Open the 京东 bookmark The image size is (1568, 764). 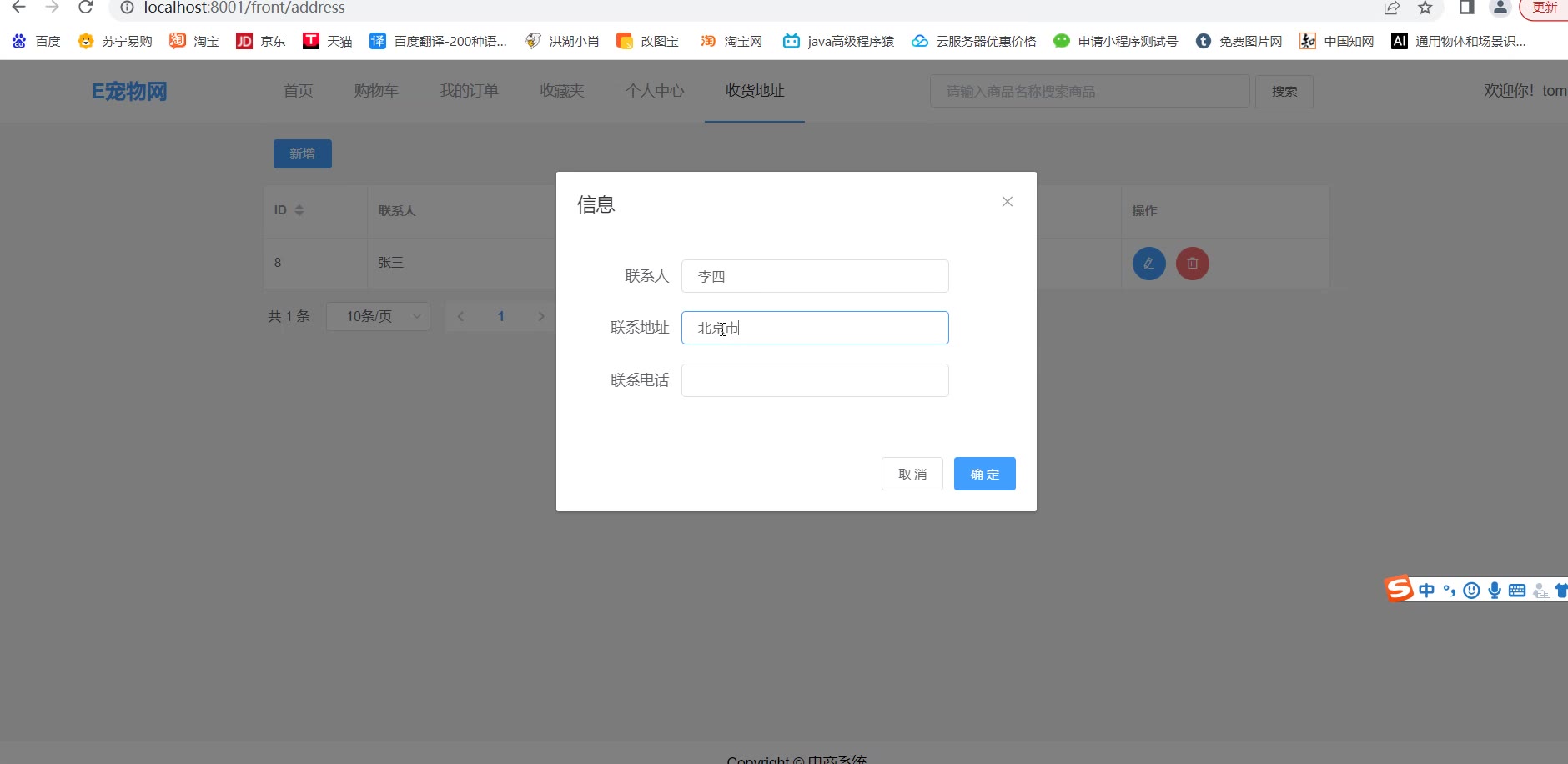[x=261, y=41]
